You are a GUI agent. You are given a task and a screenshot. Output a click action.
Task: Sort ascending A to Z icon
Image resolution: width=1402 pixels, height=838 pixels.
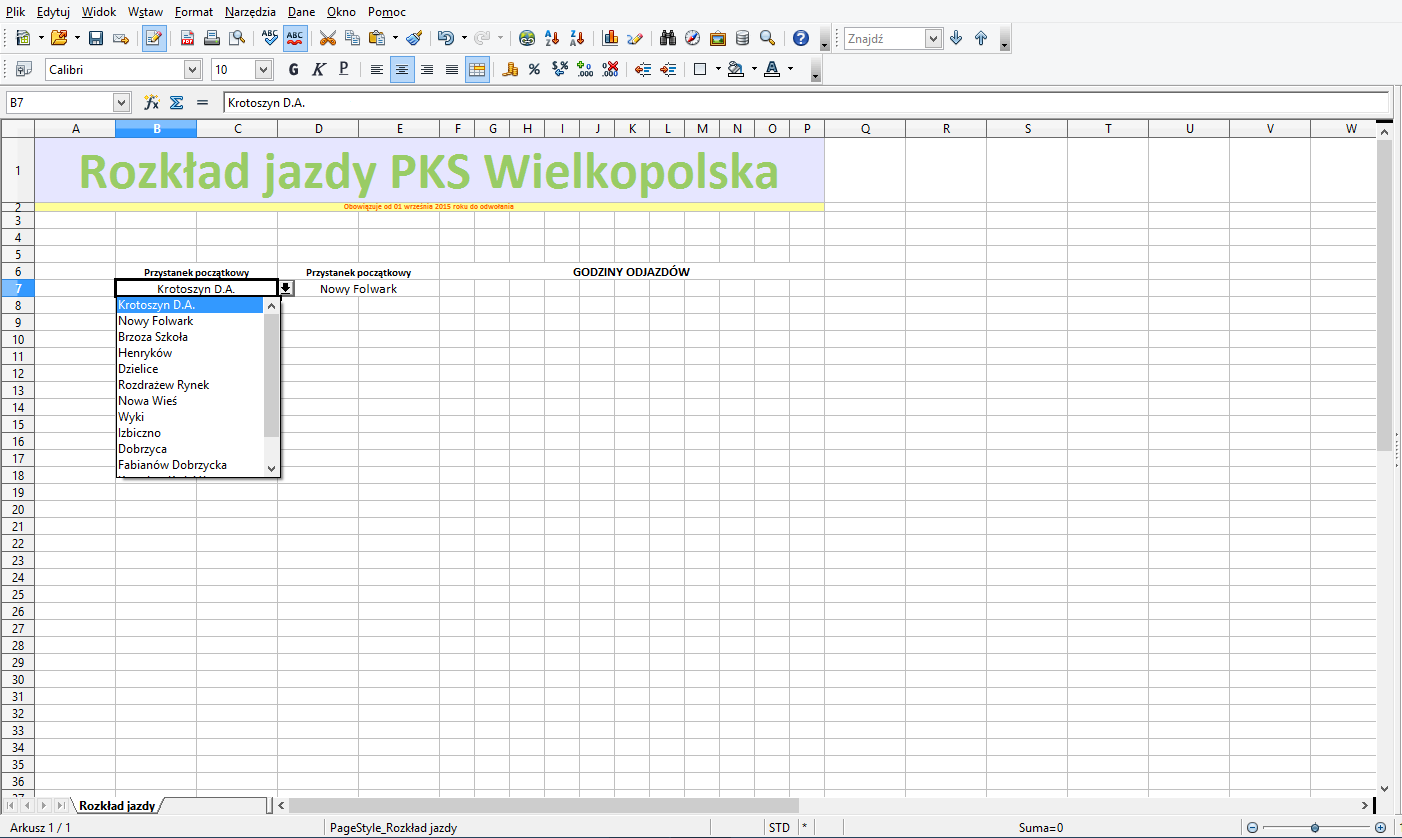coord(552,38)
